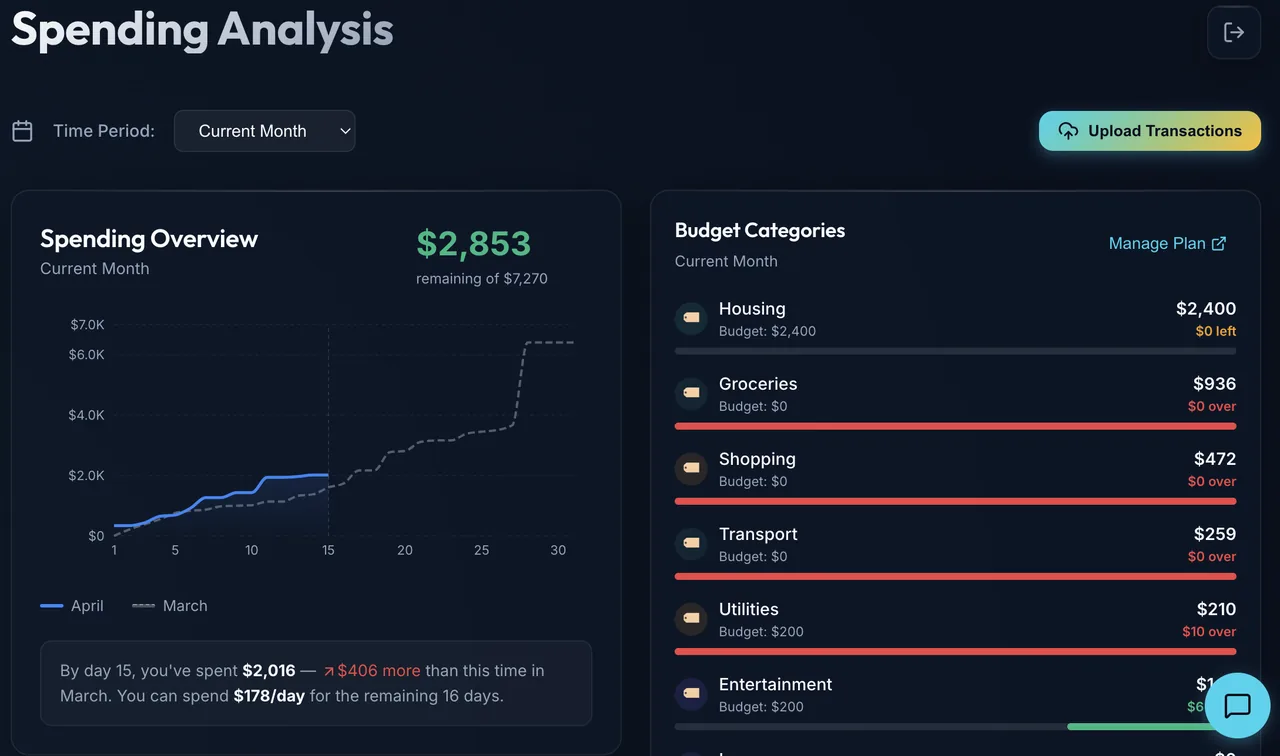
Task: Click the Housing category tag icon
Action: [x=691, y=318]
